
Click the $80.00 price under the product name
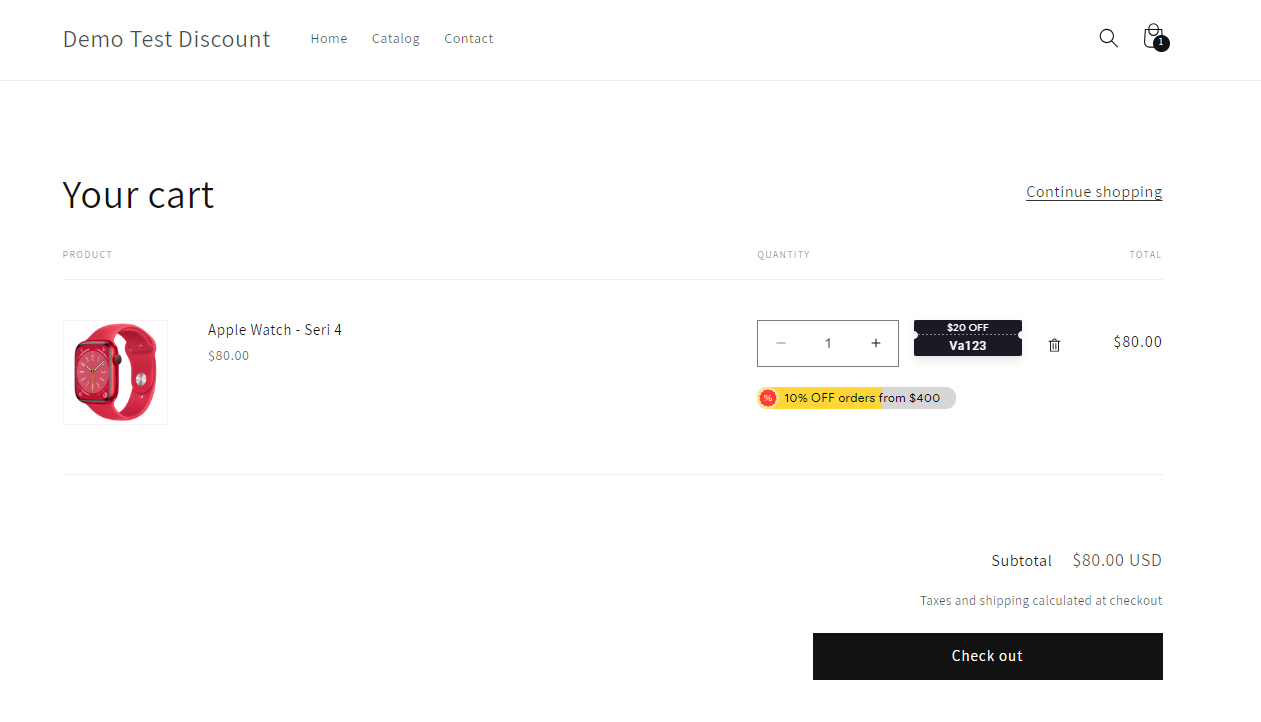coord(229,356)
